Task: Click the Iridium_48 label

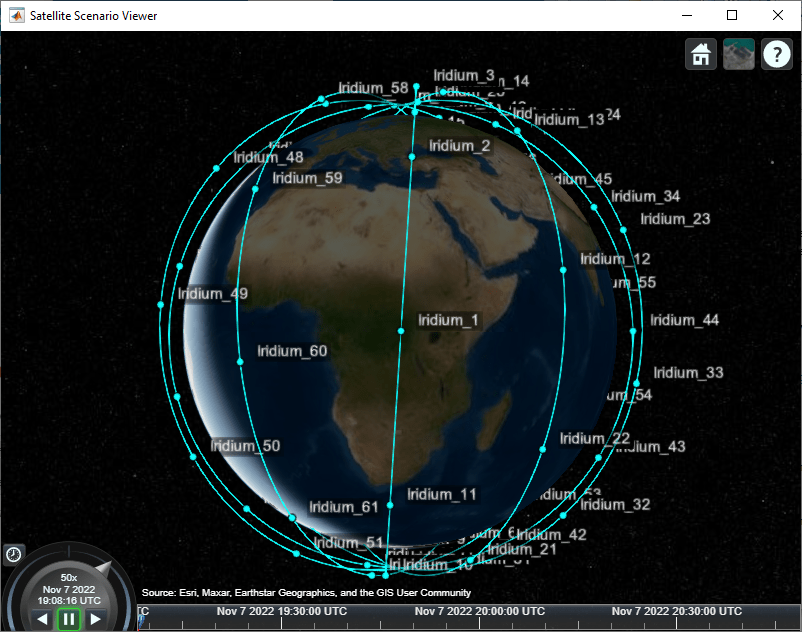Action: click(x=269, y=157)
